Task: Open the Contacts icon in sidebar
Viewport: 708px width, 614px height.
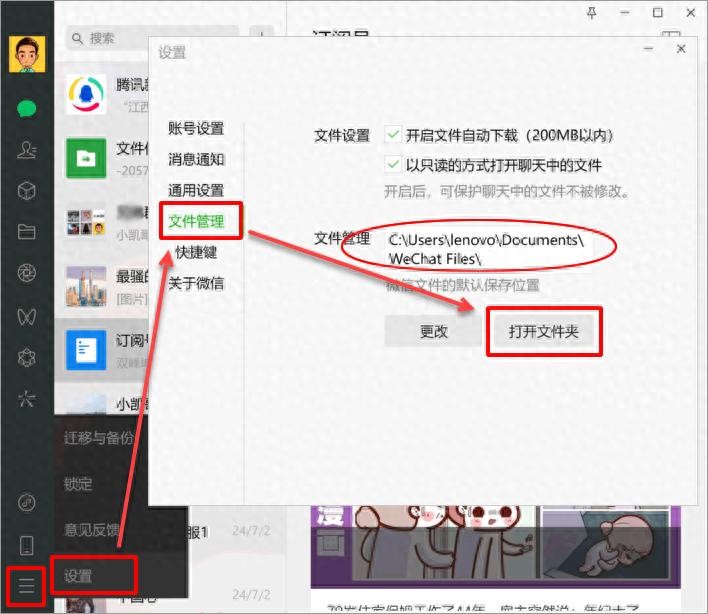Action: click(27, 150)
